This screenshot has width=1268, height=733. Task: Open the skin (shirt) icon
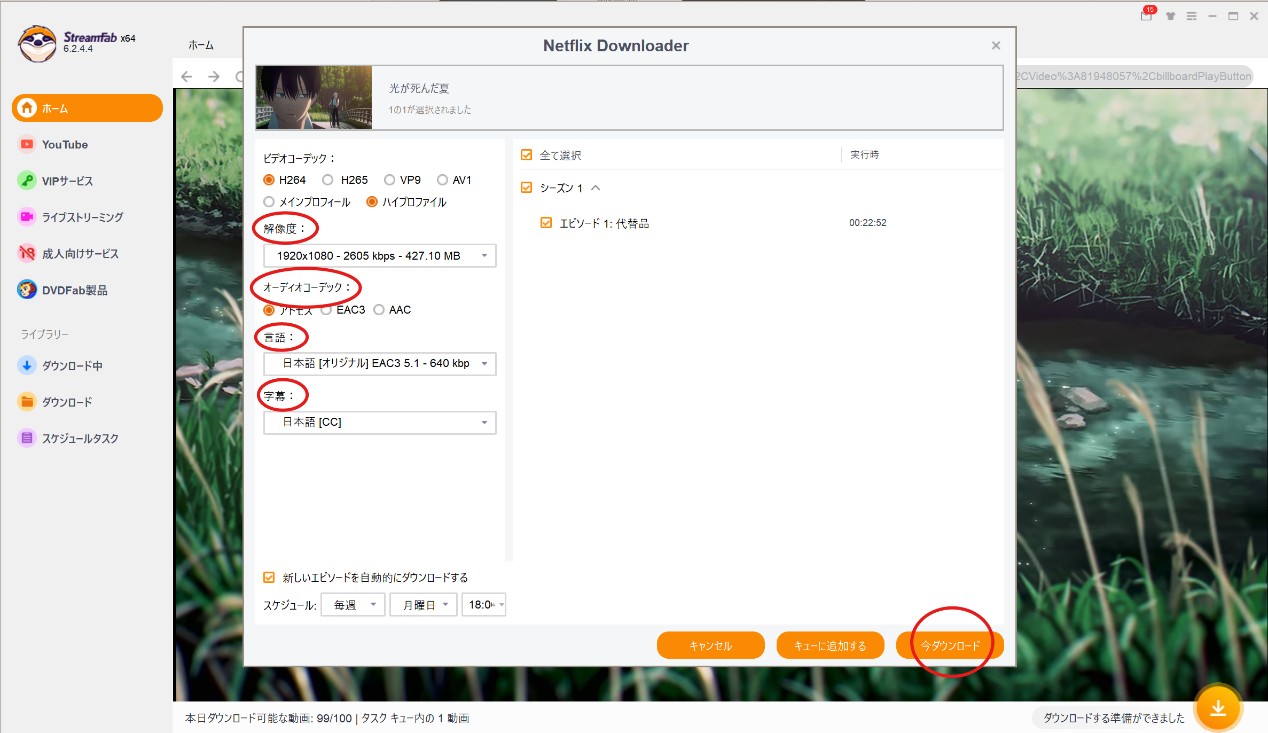pos(1169,16)
